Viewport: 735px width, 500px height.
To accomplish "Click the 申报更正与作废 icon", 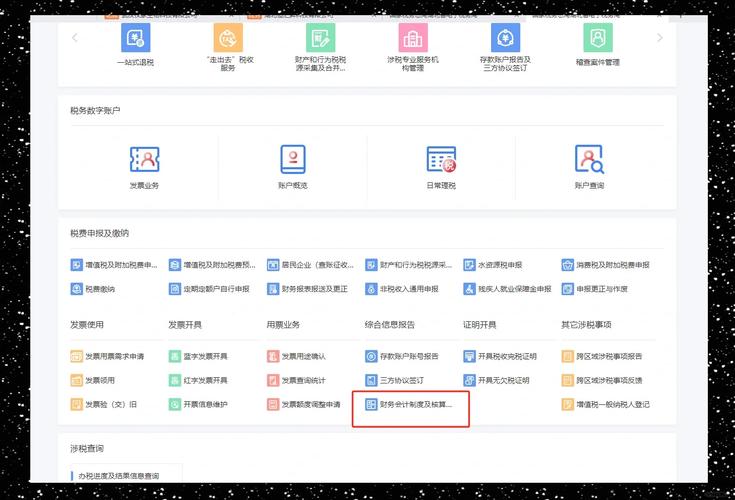I will tap(568, 289).
